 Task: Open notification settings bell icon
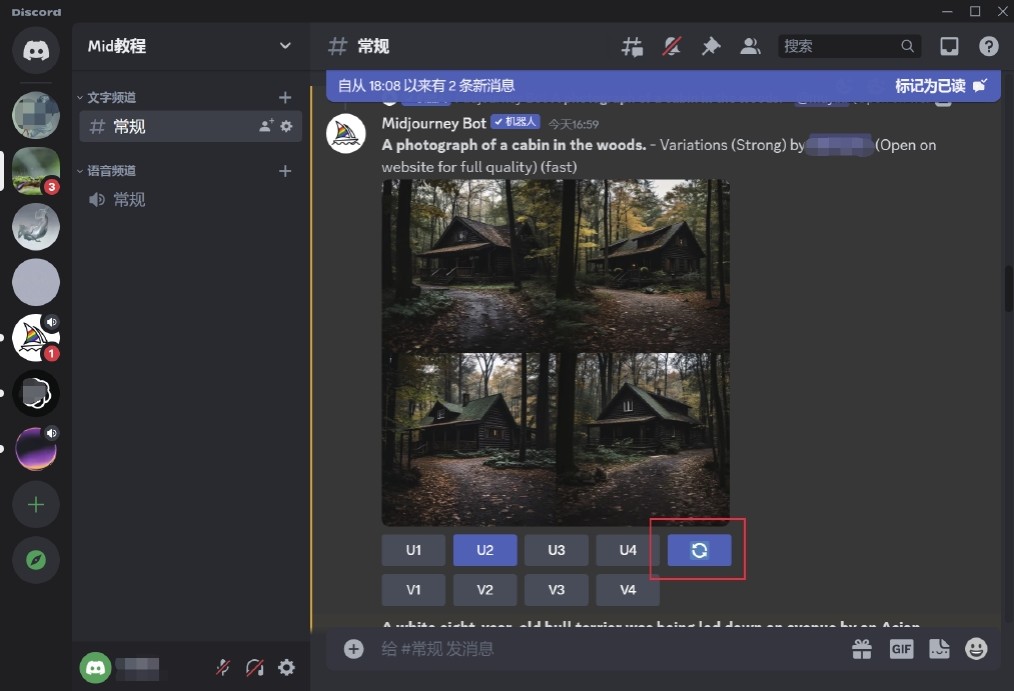tap(671, 47)
